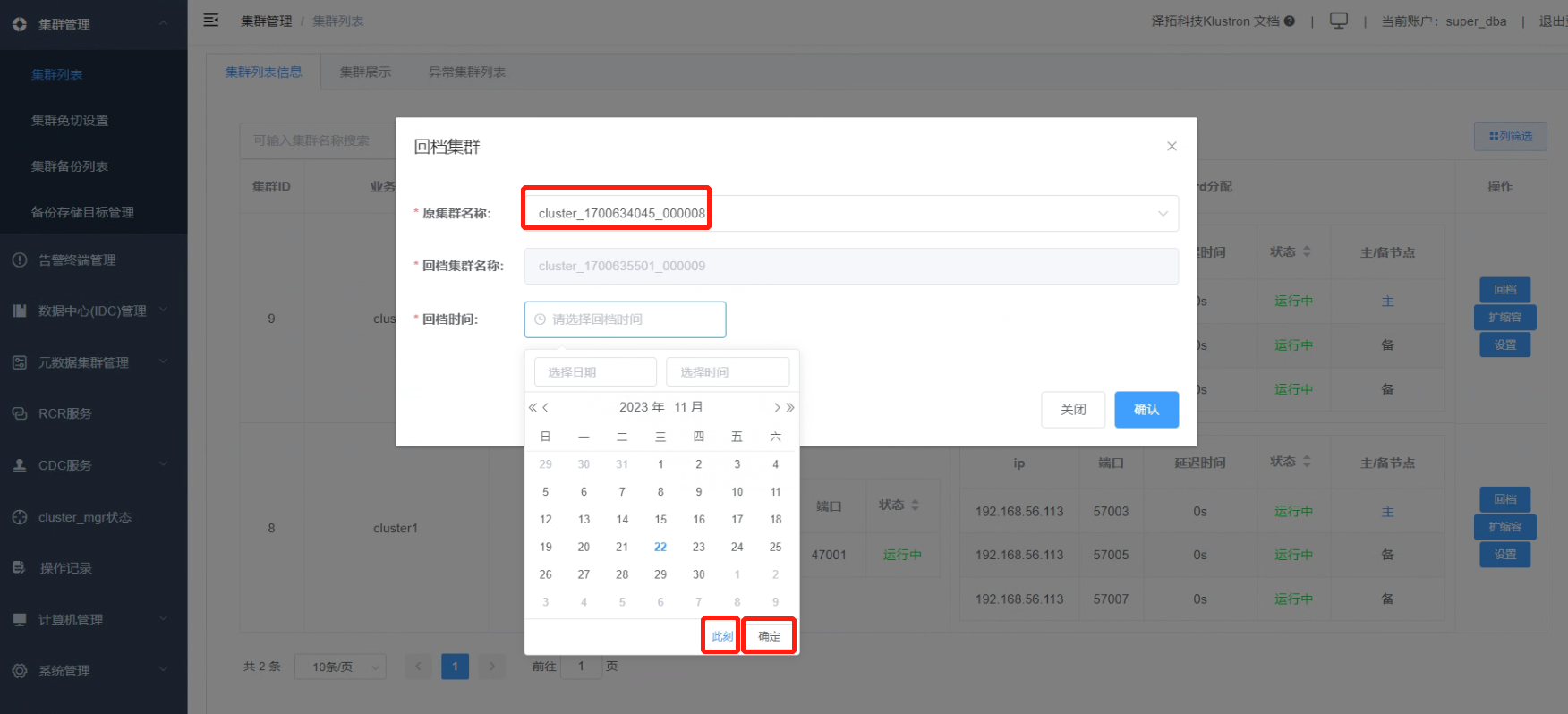Image resolution: width=1568 pixels, height=714 pixels.
Task: Open 10条/页 page size dropdown
Action: coord(340,667)
